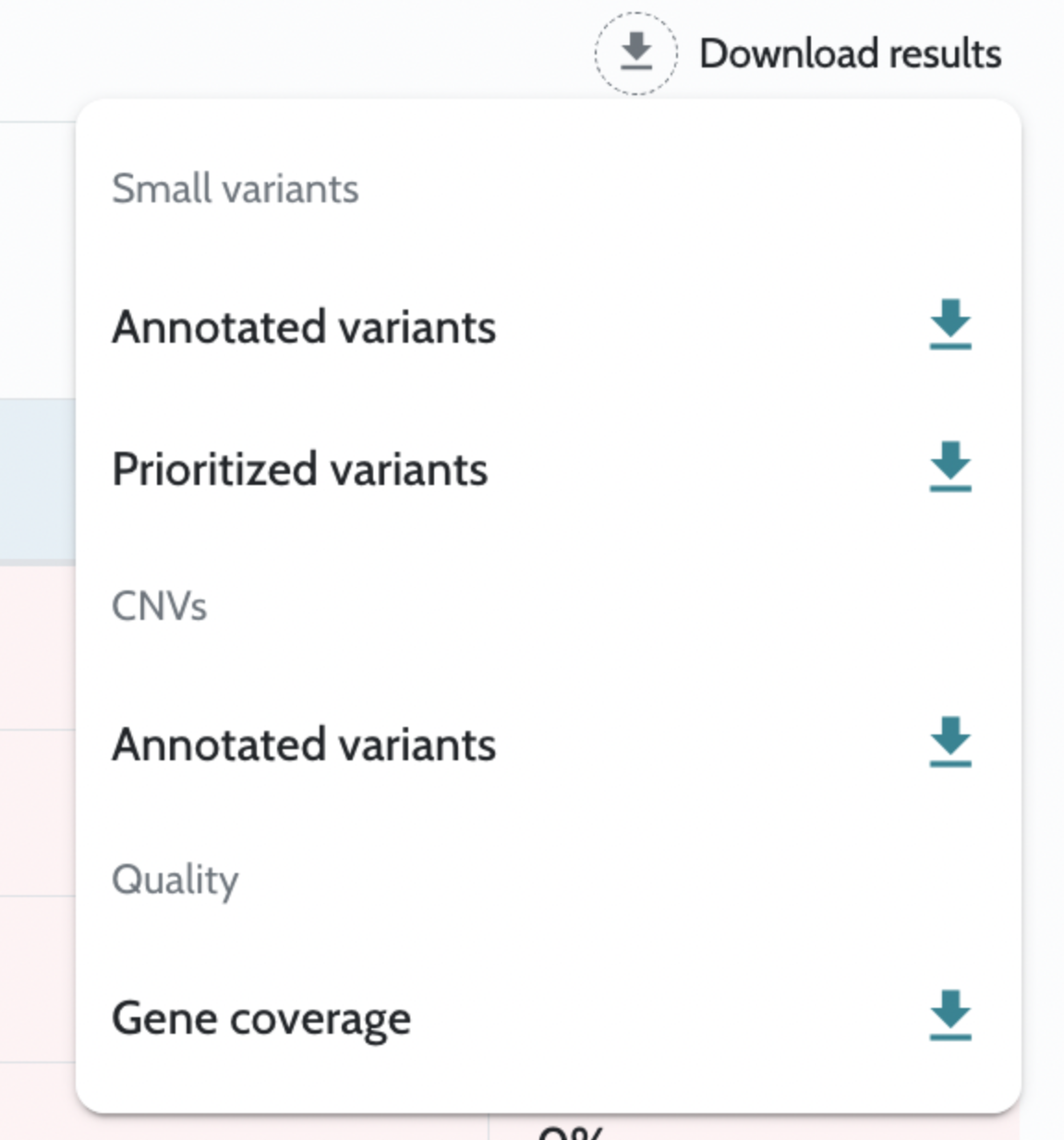This screenshot has width=1064, height=1140.
Task: Click the circular Download results icon
Action: tap(635, 53)
